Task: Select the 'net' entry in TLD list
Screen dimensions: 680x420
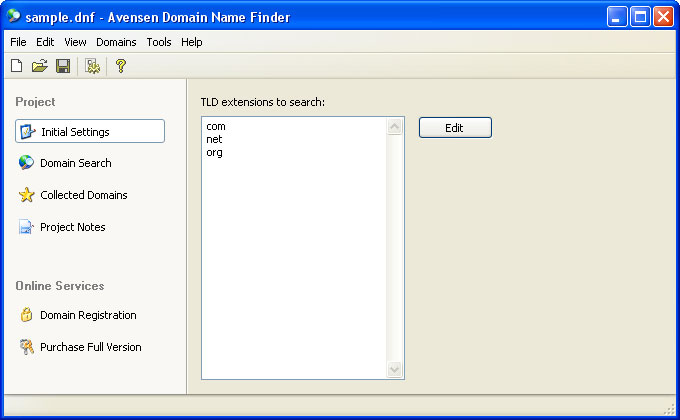Action: click(214, 140)
